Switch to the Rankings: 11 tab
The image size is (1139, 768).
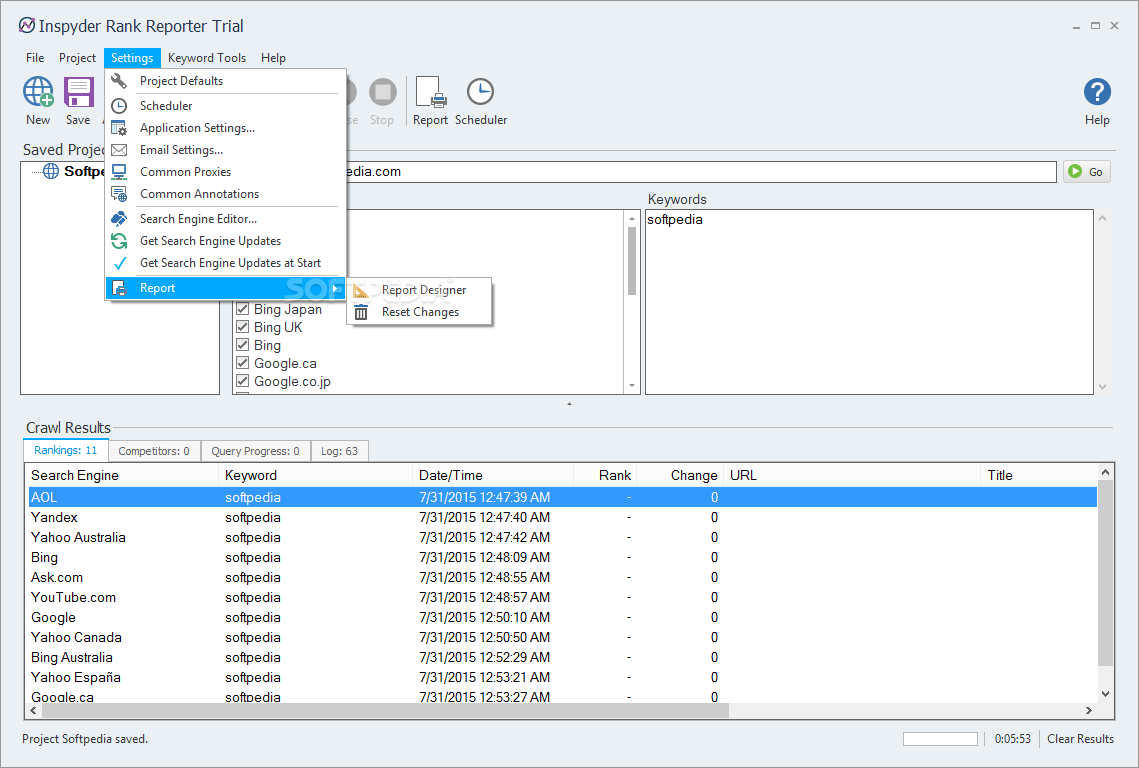point(65,450)
